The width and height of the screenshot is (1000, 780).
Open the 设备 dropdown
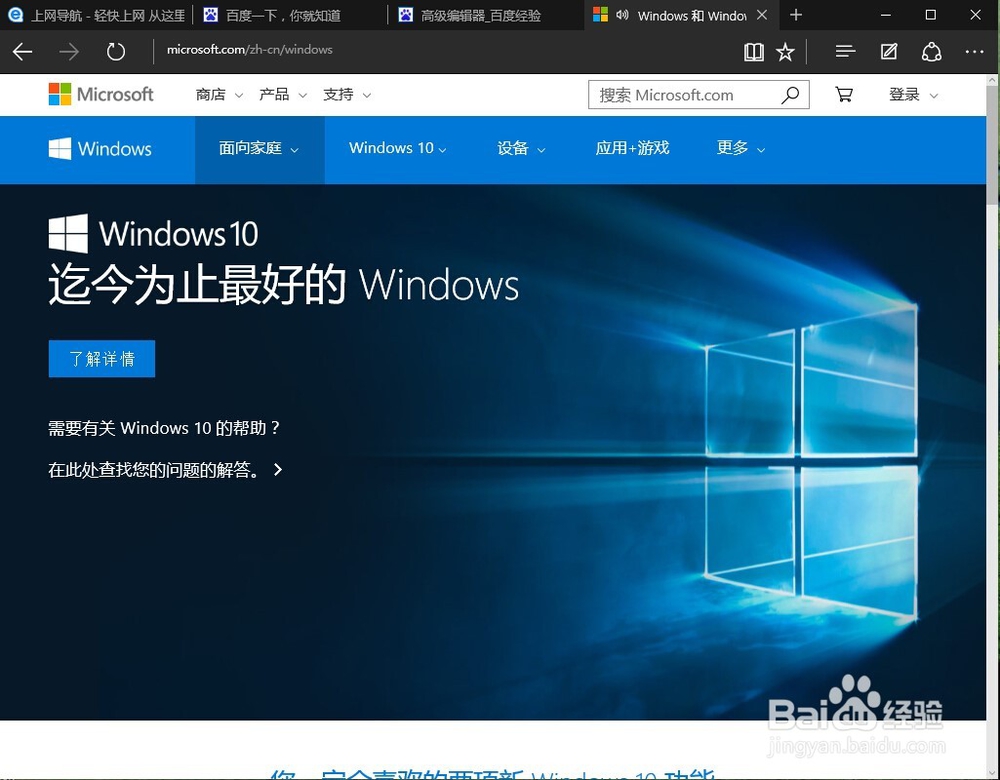pos(521,149)
